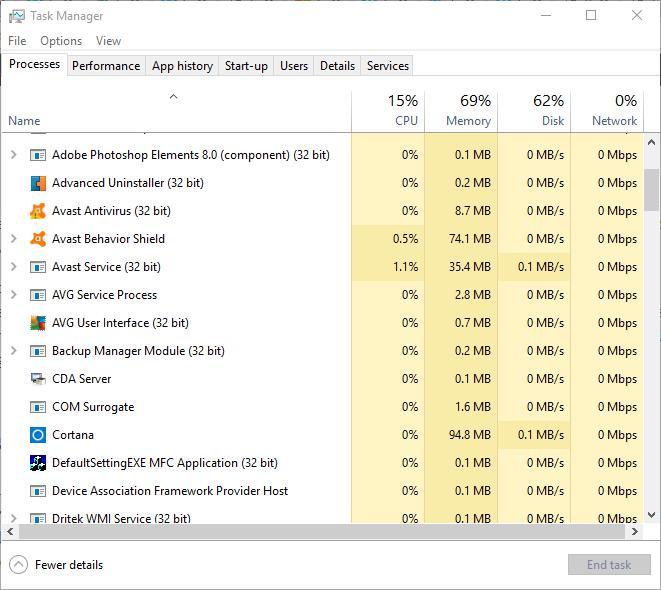661x590 pixels.
Task: Click the Advanced Uninstaller process icon
Action: (x=38, y=183)
